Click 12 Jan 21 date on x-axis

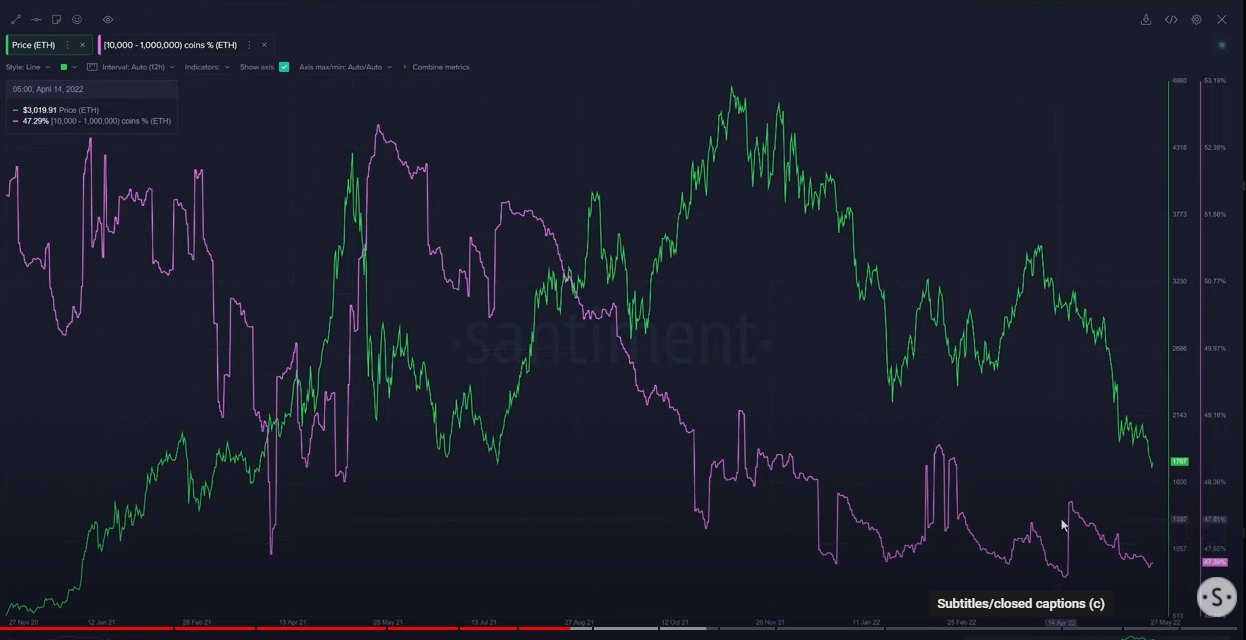tap(101, 623)
